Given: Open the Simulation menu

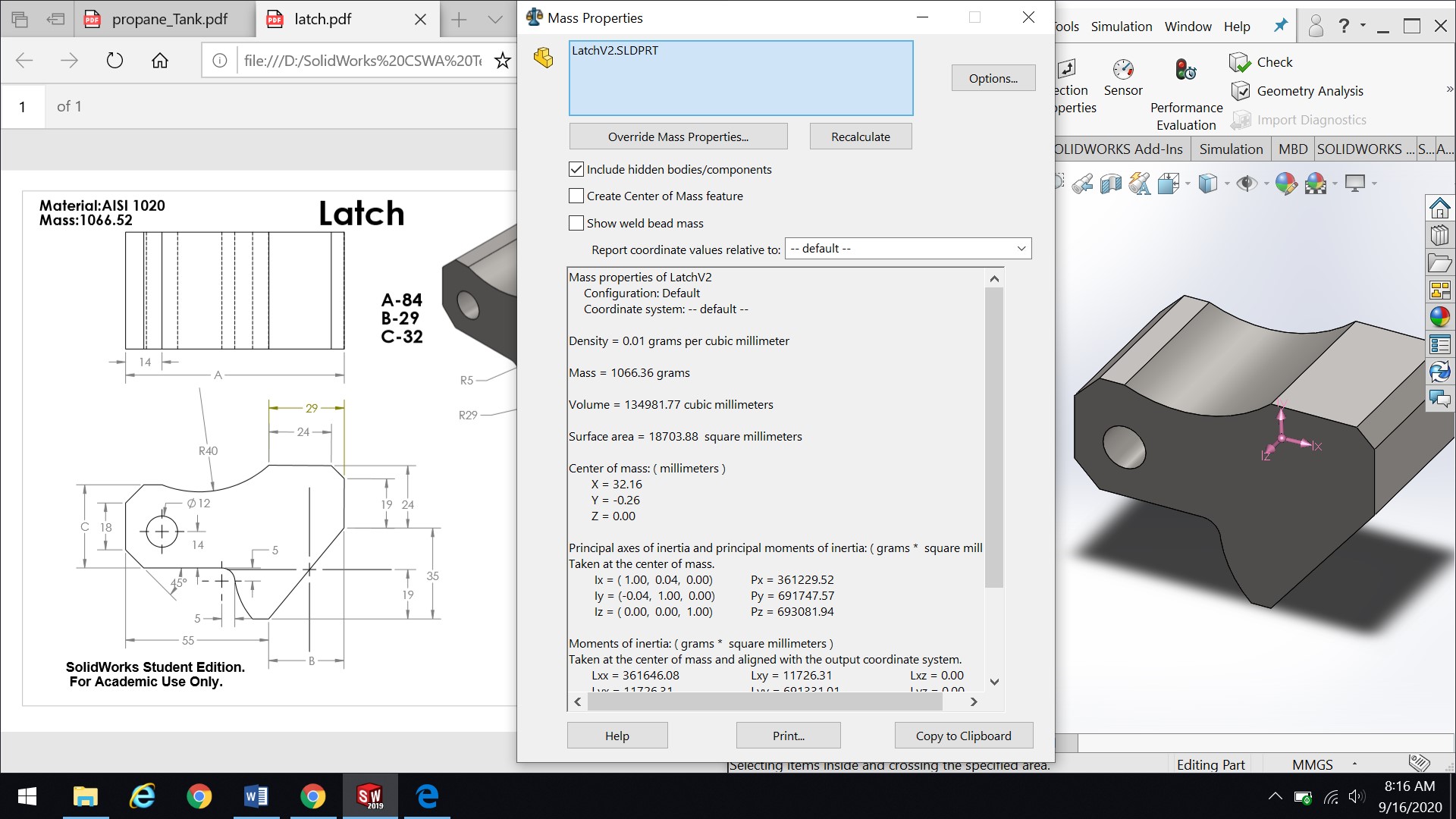Looking at the screenshot, I should [1121, 27].
